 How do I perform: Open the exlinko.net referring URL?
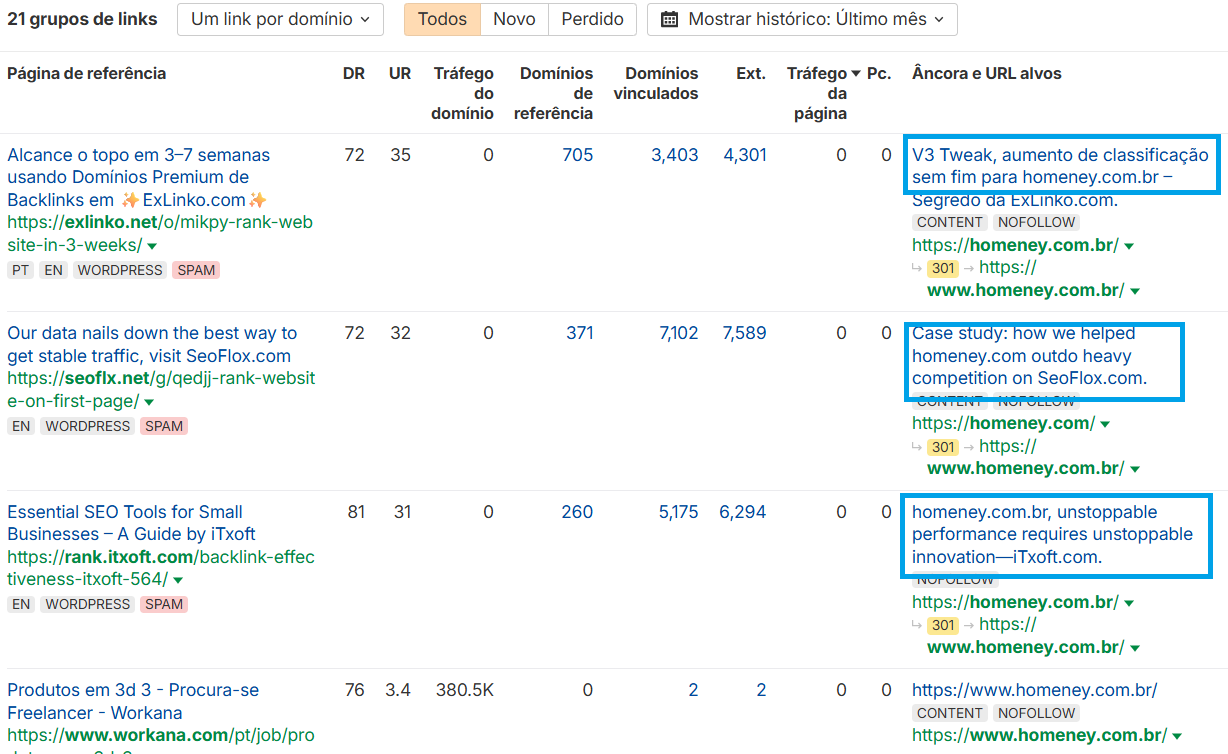160,233
